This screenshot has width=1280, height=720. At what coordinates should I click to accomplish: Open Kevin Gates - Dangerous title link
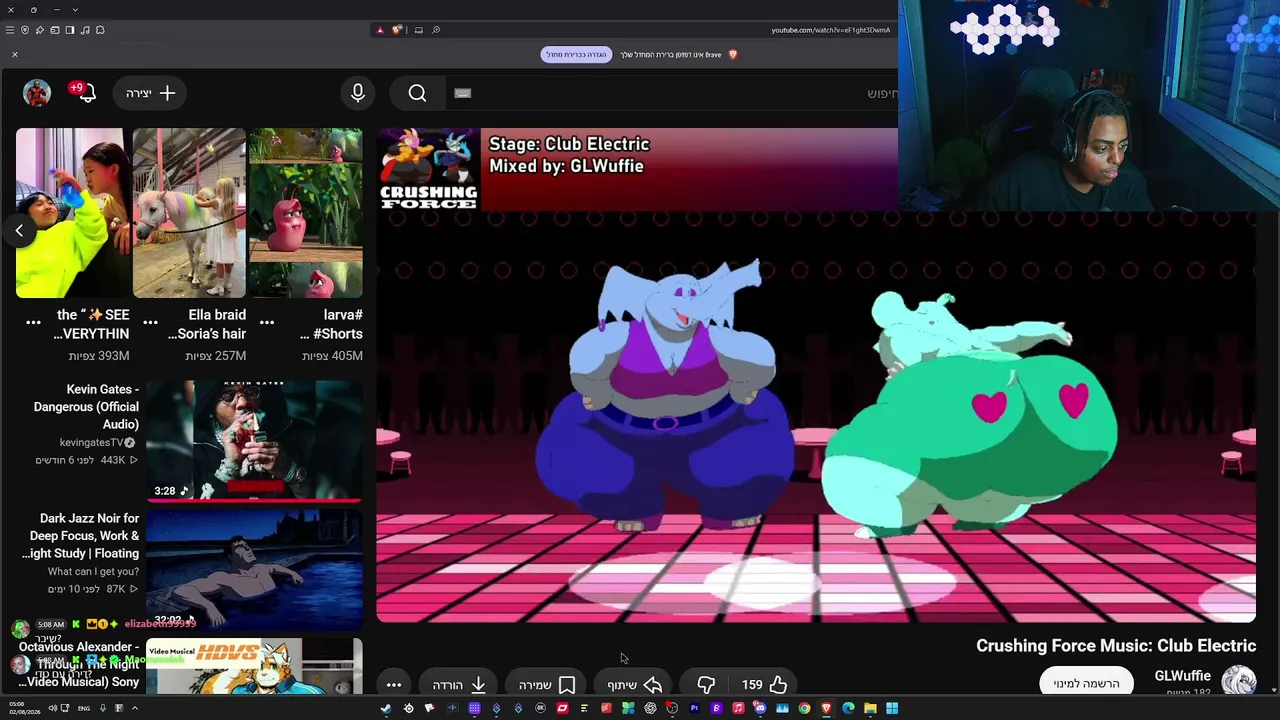(86, 406)
